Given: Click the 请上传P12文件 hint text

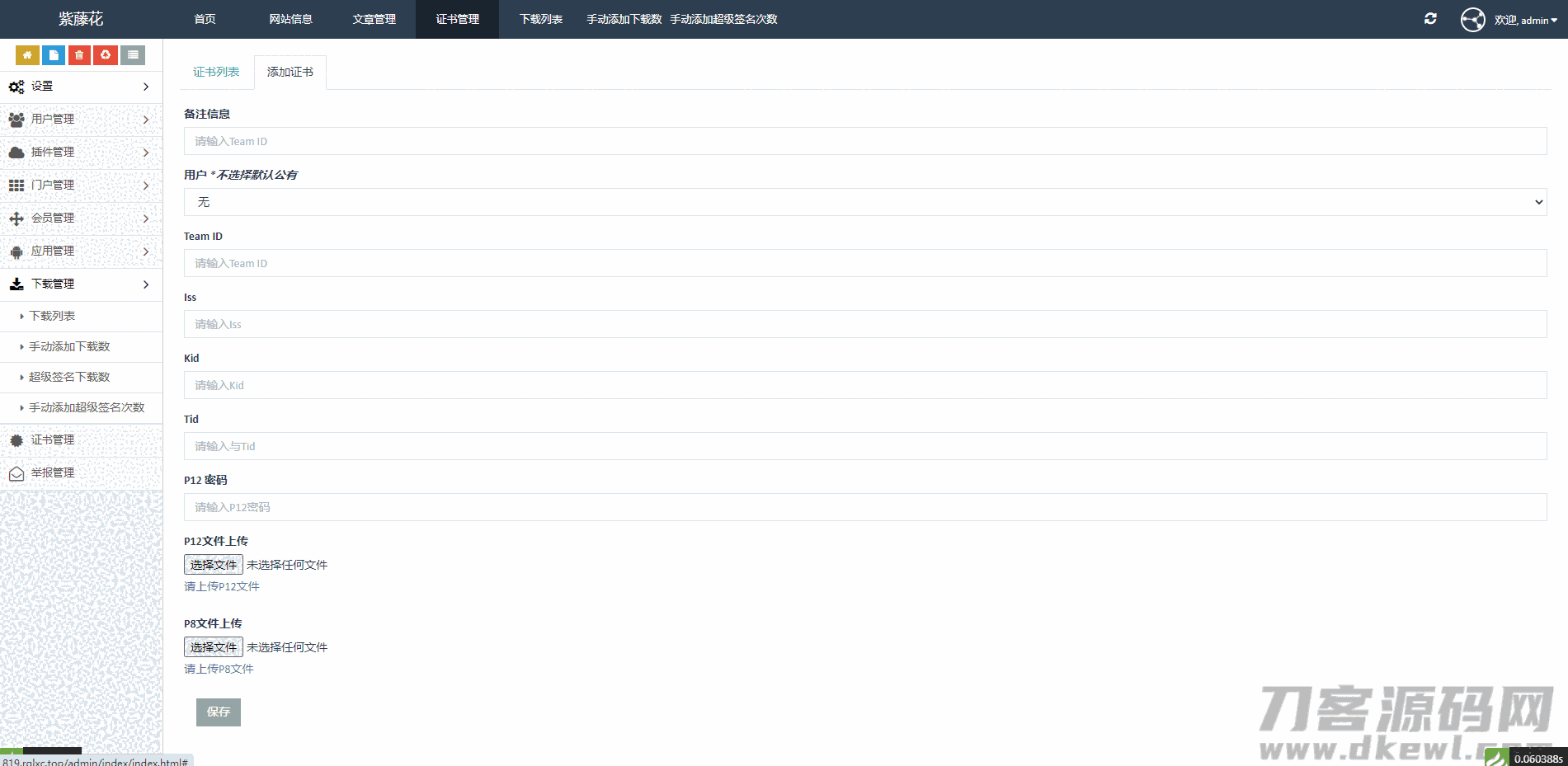Looking at the screenshot, I should (222, 587).
